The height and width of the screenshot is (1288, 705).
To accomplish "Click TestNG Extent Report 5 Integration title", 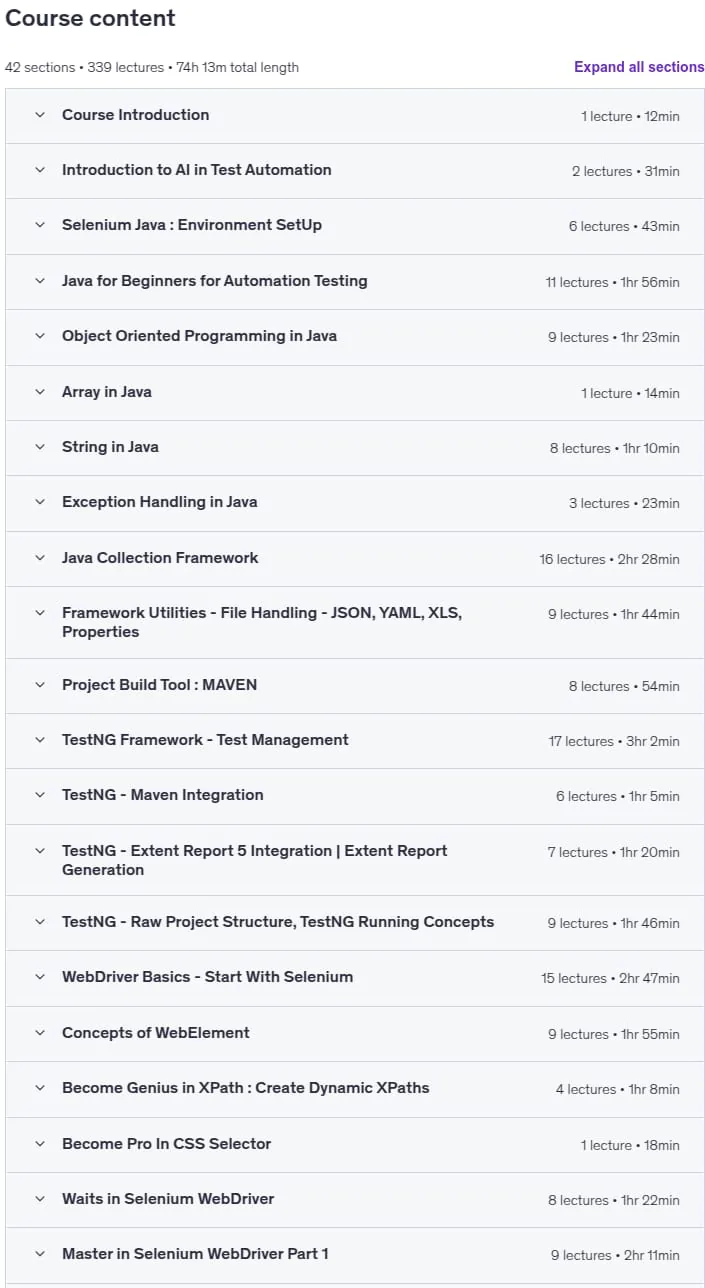I will [255, 860].
